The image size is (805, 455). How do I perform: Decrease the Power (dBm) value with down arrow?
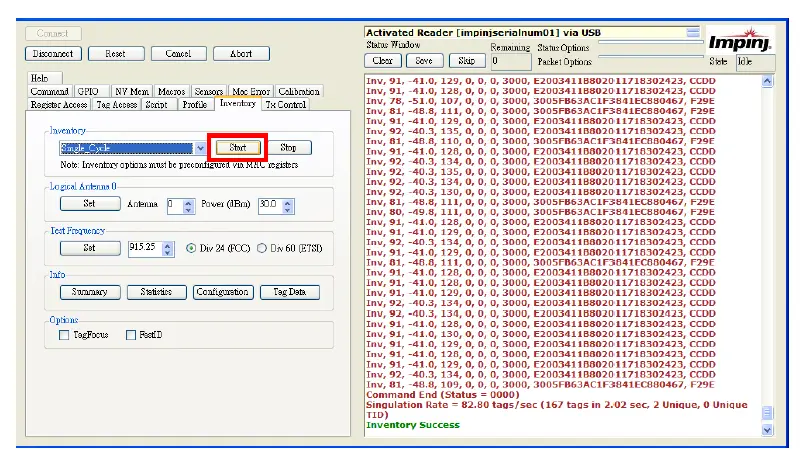289,209
